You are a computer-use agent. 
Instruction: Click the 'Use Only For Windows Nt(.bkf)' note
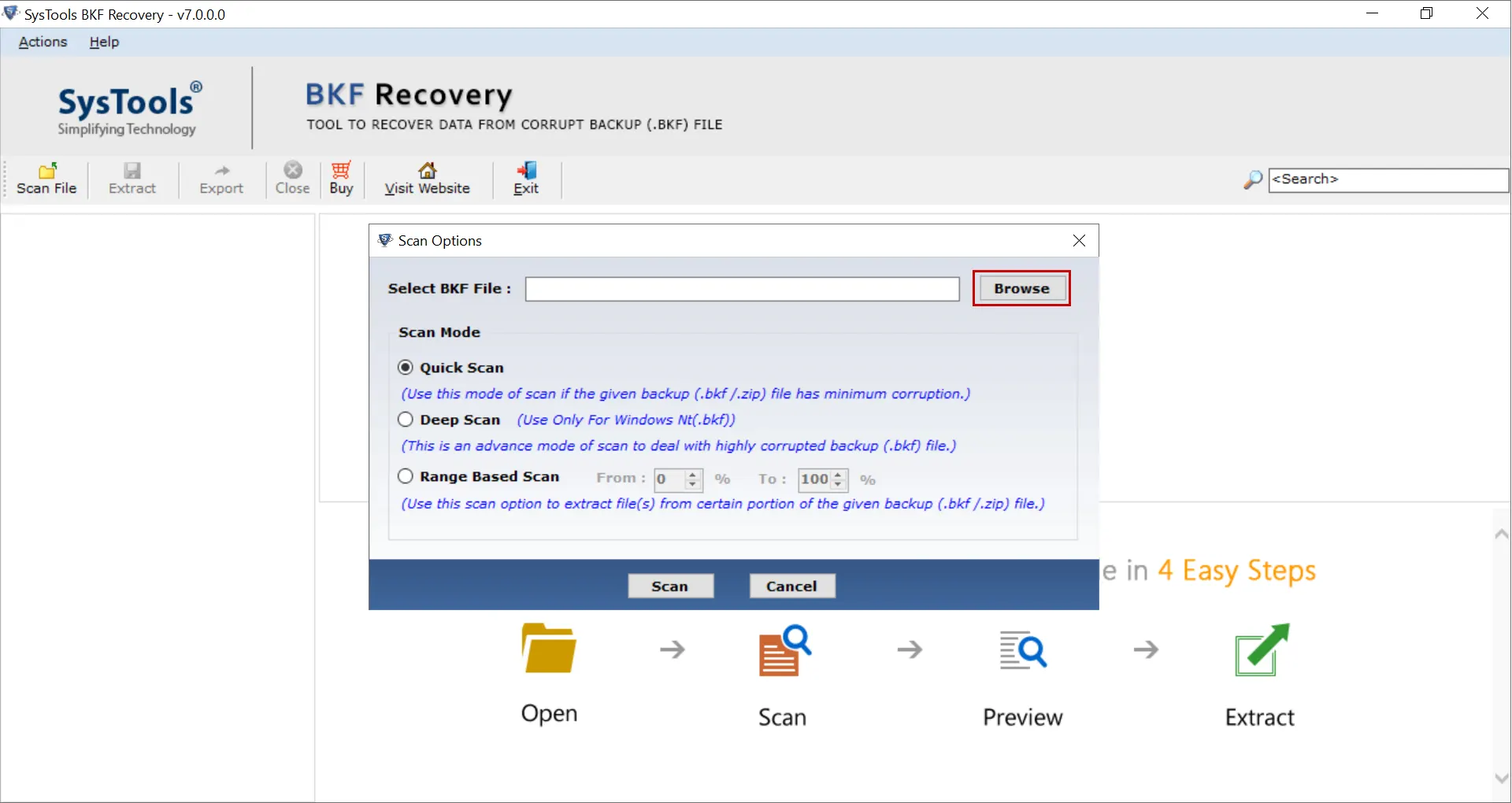[626, 420]
